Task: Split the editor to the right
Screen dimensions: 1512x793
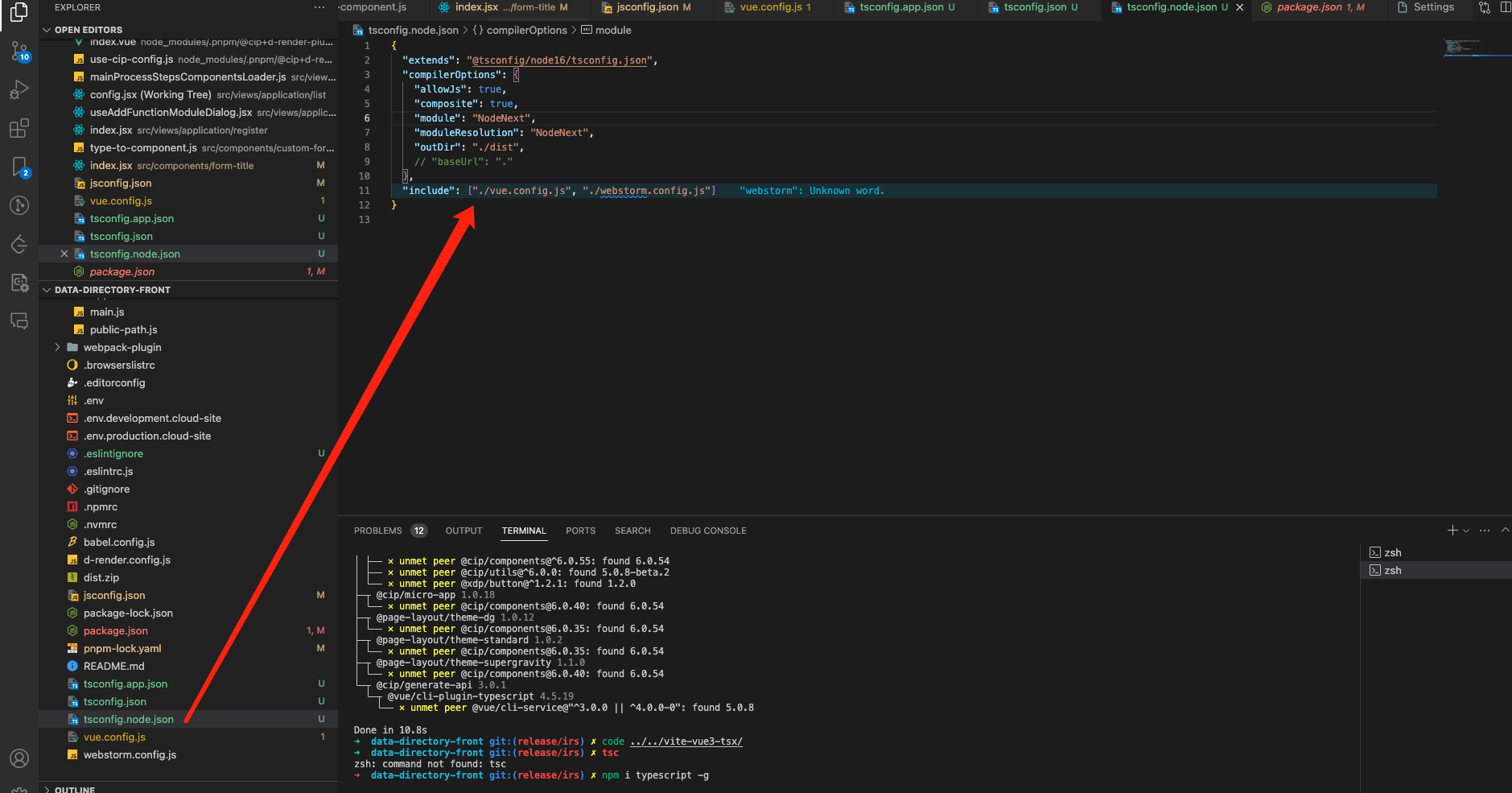Action: pyautogui.click(x=1505, y=7)
